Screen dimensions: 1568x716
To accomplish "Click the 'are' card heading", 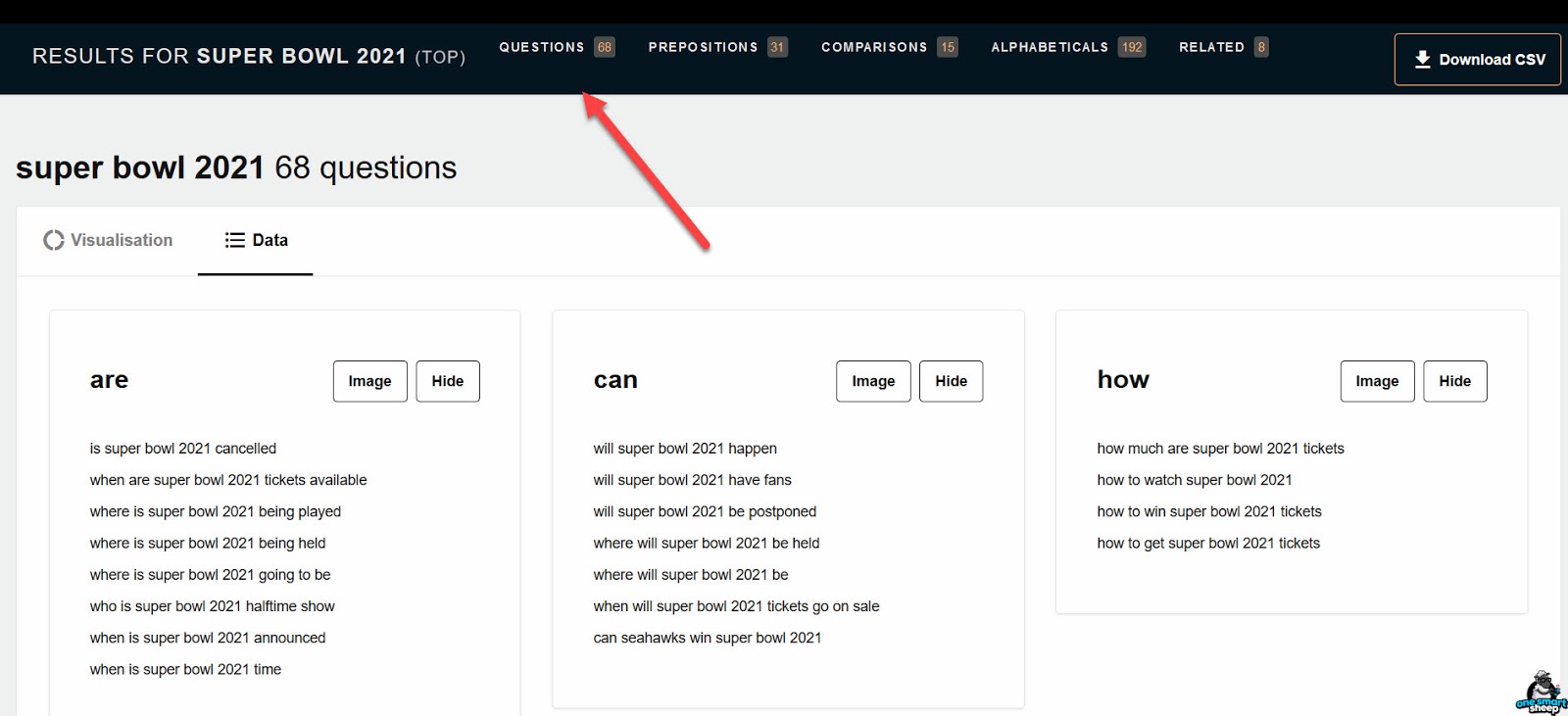I will (x=109, y=380).
